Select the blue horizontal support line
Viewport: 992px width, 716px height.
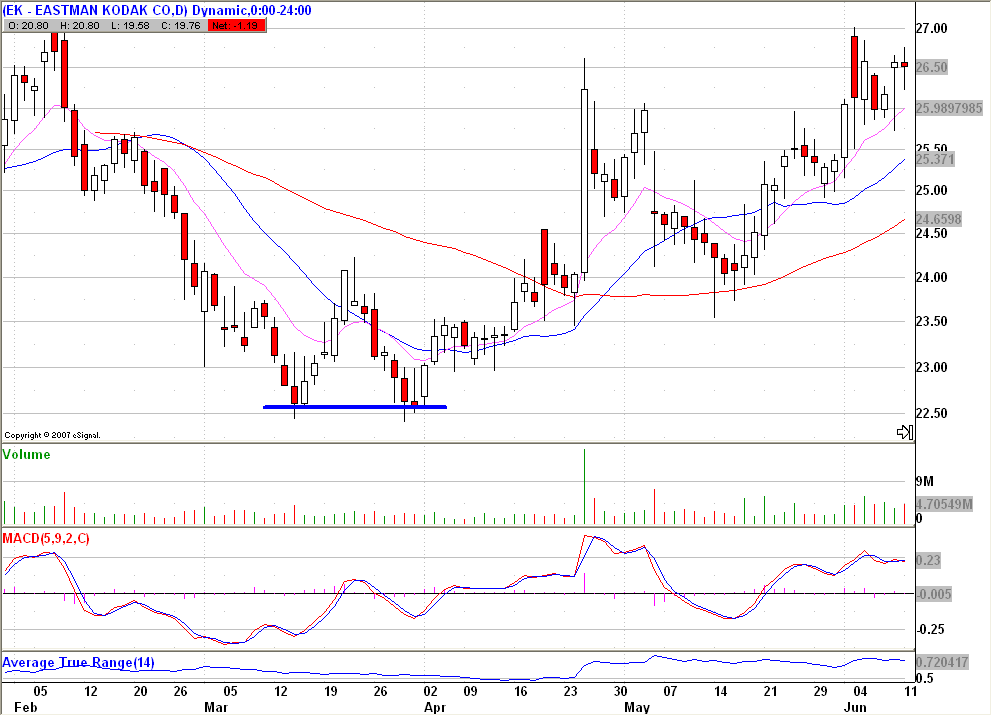355,407
